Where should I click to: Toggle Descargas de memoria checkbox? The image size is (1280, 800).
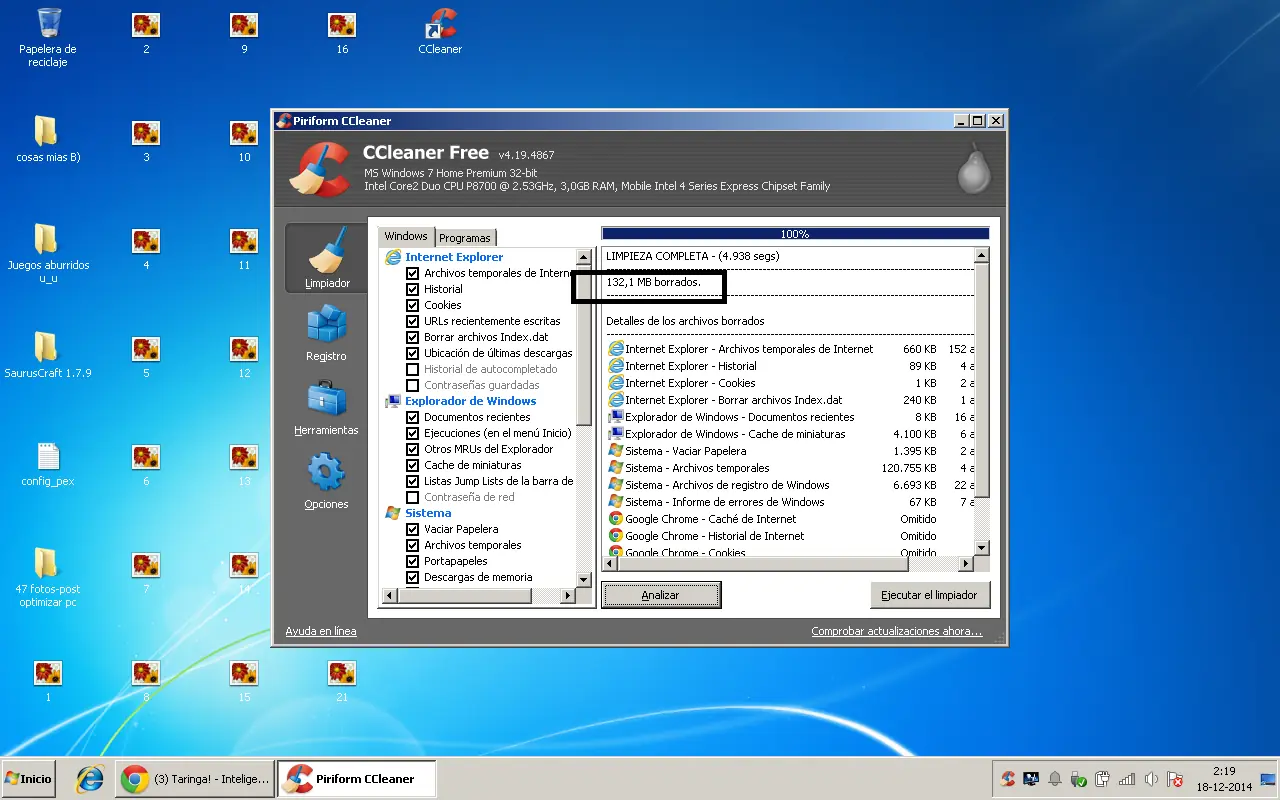[x=412, y=577]
